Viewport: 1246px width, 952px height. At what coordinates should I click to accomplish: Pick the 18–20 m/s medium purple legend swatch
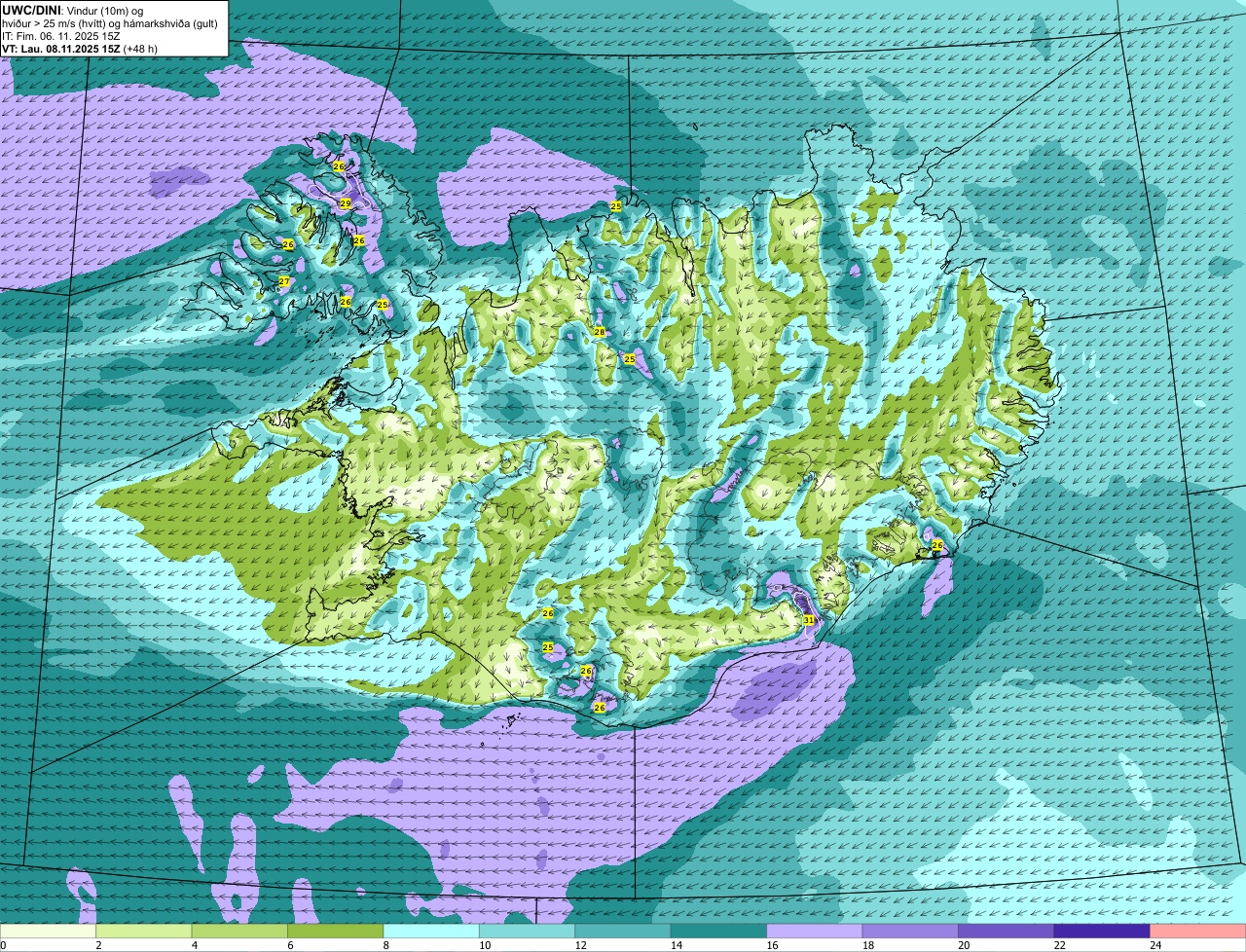(912, 932)
